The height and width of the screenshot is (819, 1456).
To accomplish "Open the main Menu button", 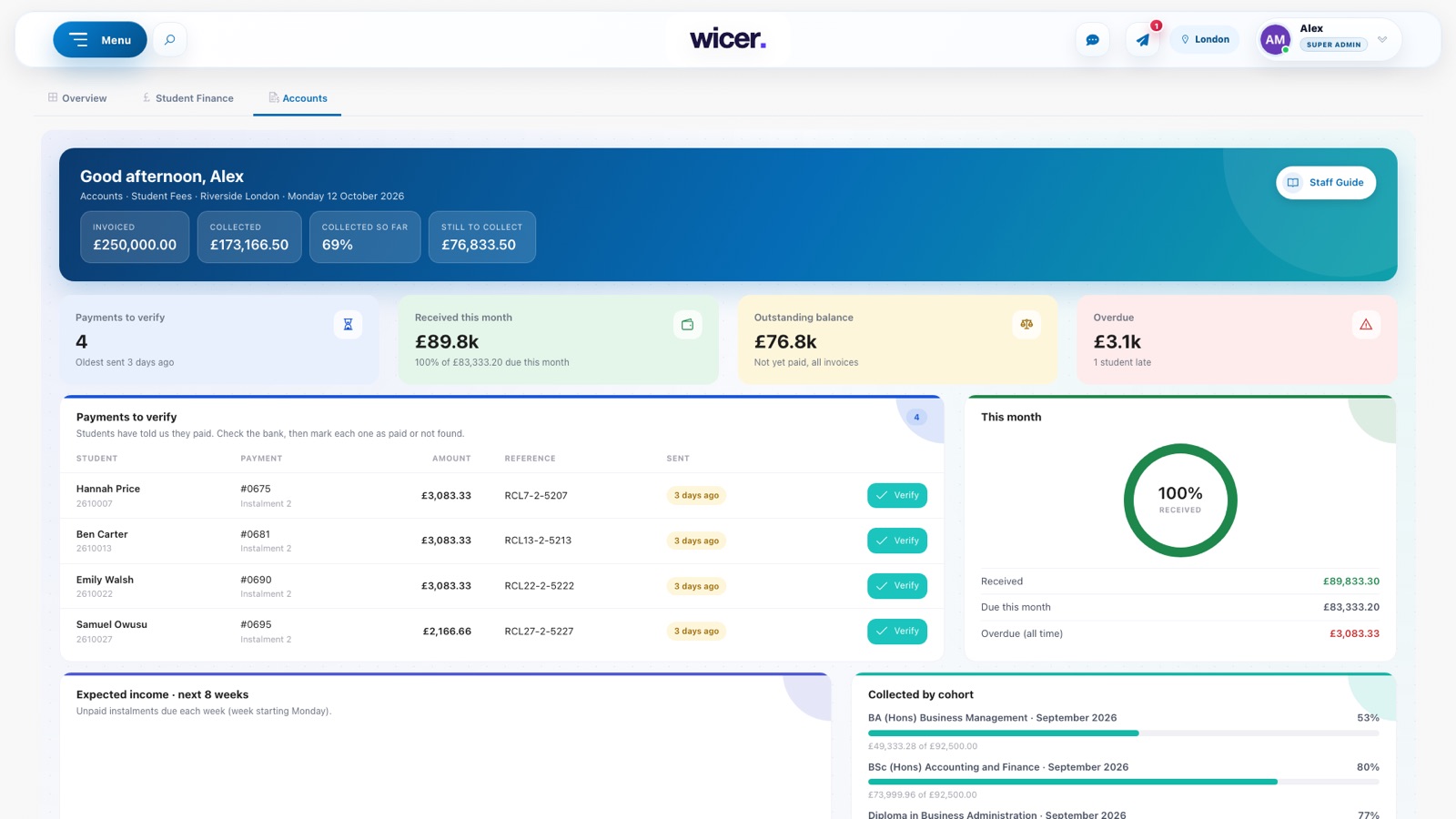I will 100,40.
